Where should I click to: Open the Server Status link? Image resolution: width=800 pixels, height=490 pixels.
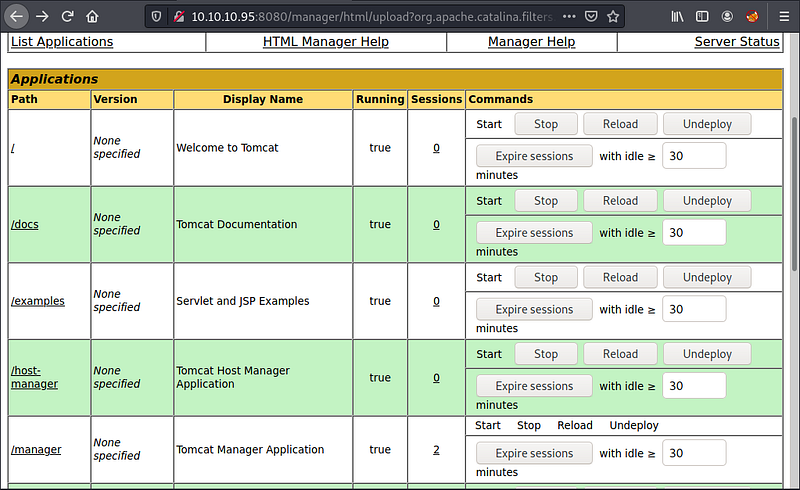coord(737,42)
